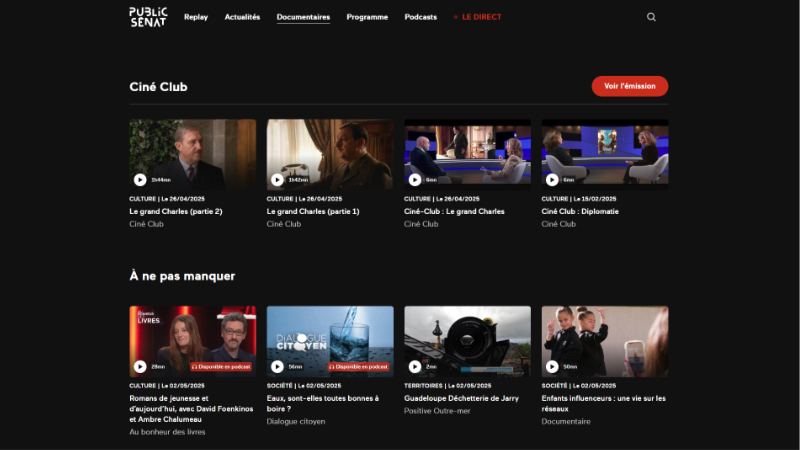
Task: Open the search magnifier icon
Action: tap(652, 17)
